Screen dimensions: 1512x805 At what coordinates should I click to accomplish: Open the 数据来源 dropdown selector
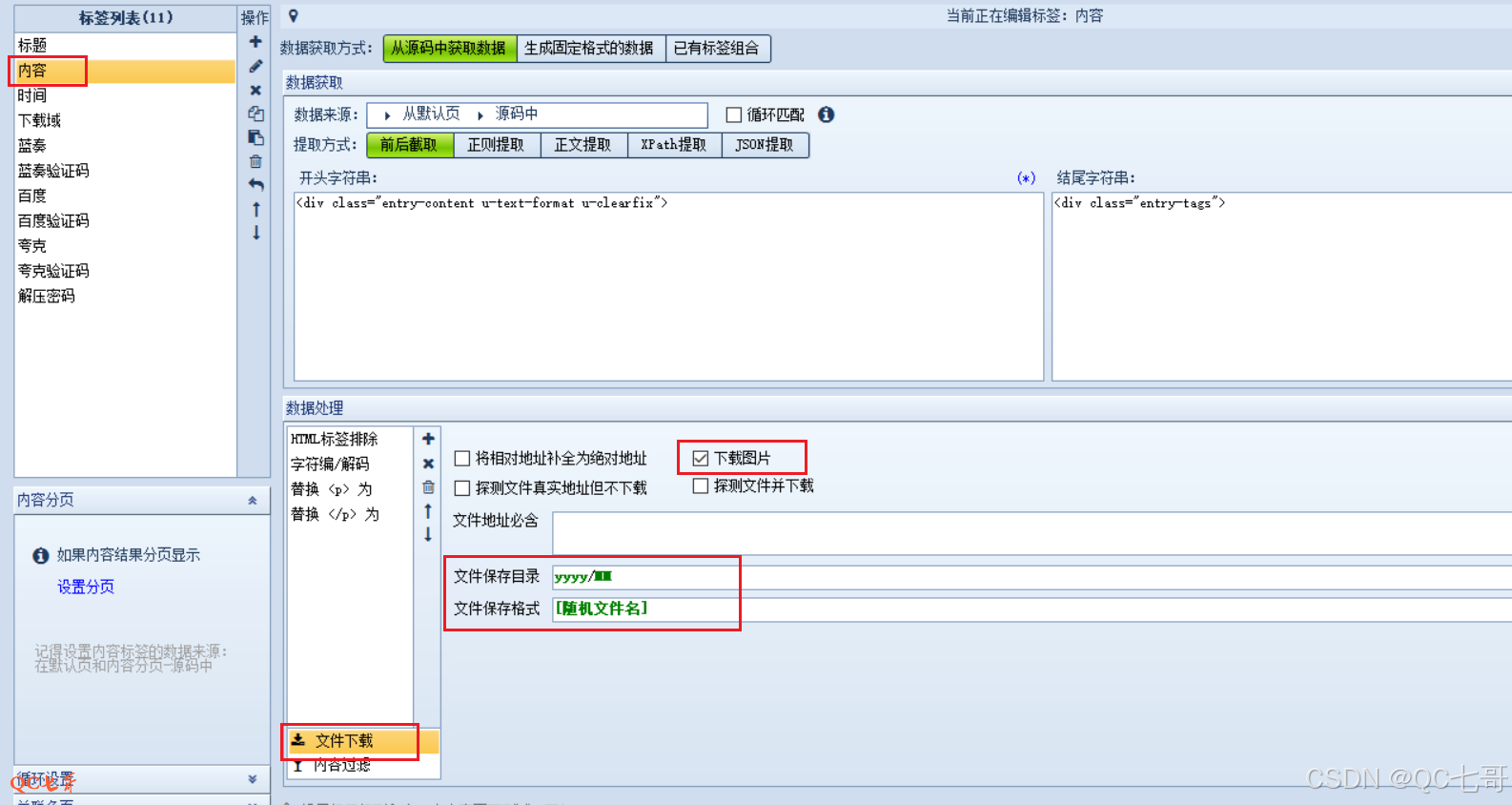point(537,114)
